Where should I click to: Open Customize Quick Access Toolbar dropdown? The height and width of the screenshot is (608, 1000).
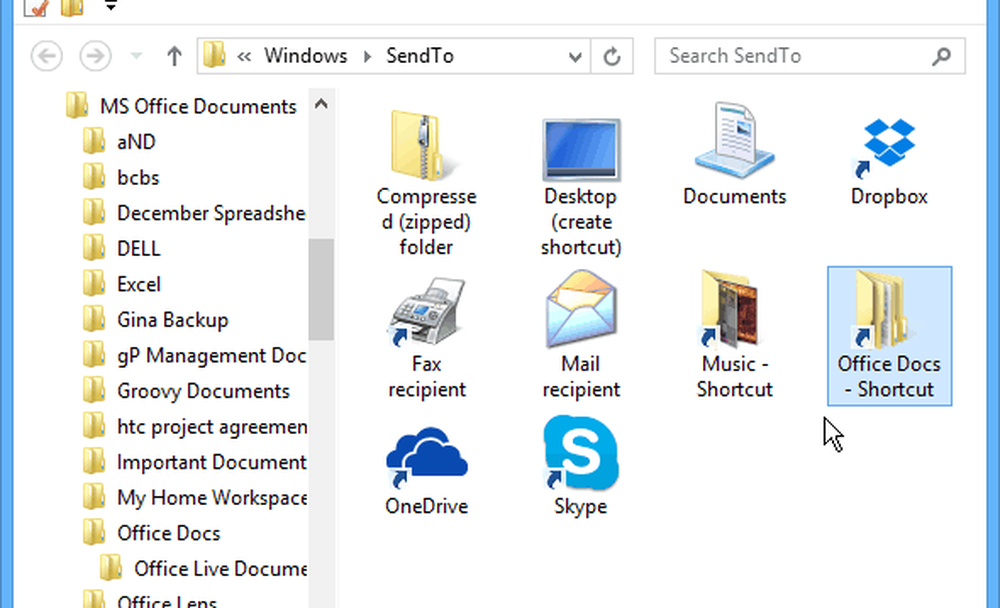tap(111, 6)
